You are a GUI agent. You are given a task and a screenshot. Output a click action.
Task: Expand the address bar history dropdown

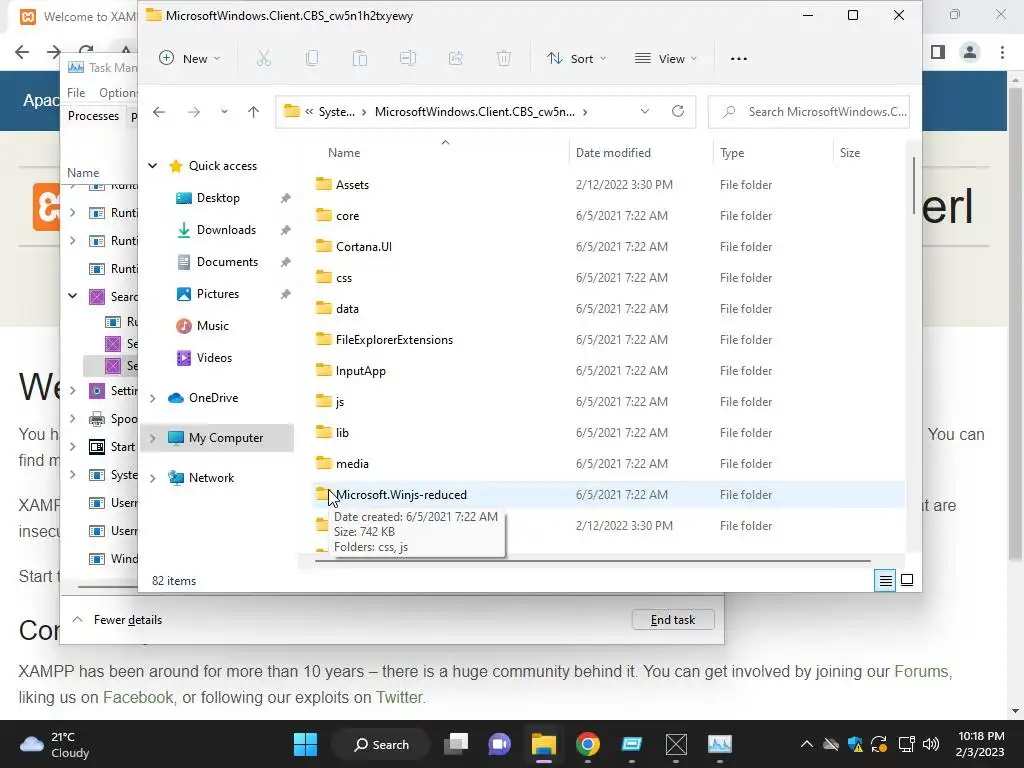645,111
